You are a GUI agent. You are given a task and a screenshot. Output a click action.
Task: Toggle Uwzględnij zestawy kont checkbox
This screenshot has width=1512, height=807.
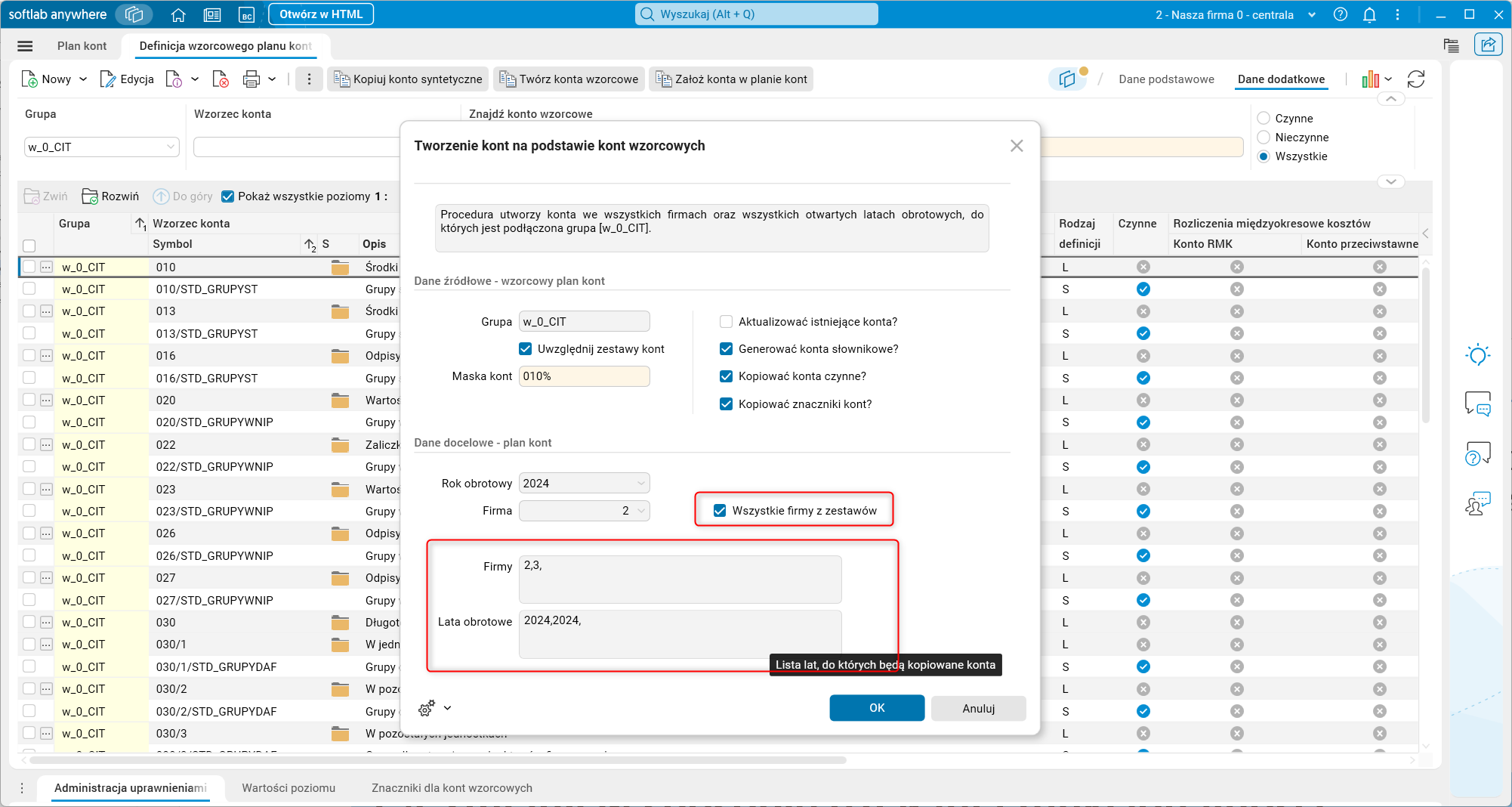526,349
